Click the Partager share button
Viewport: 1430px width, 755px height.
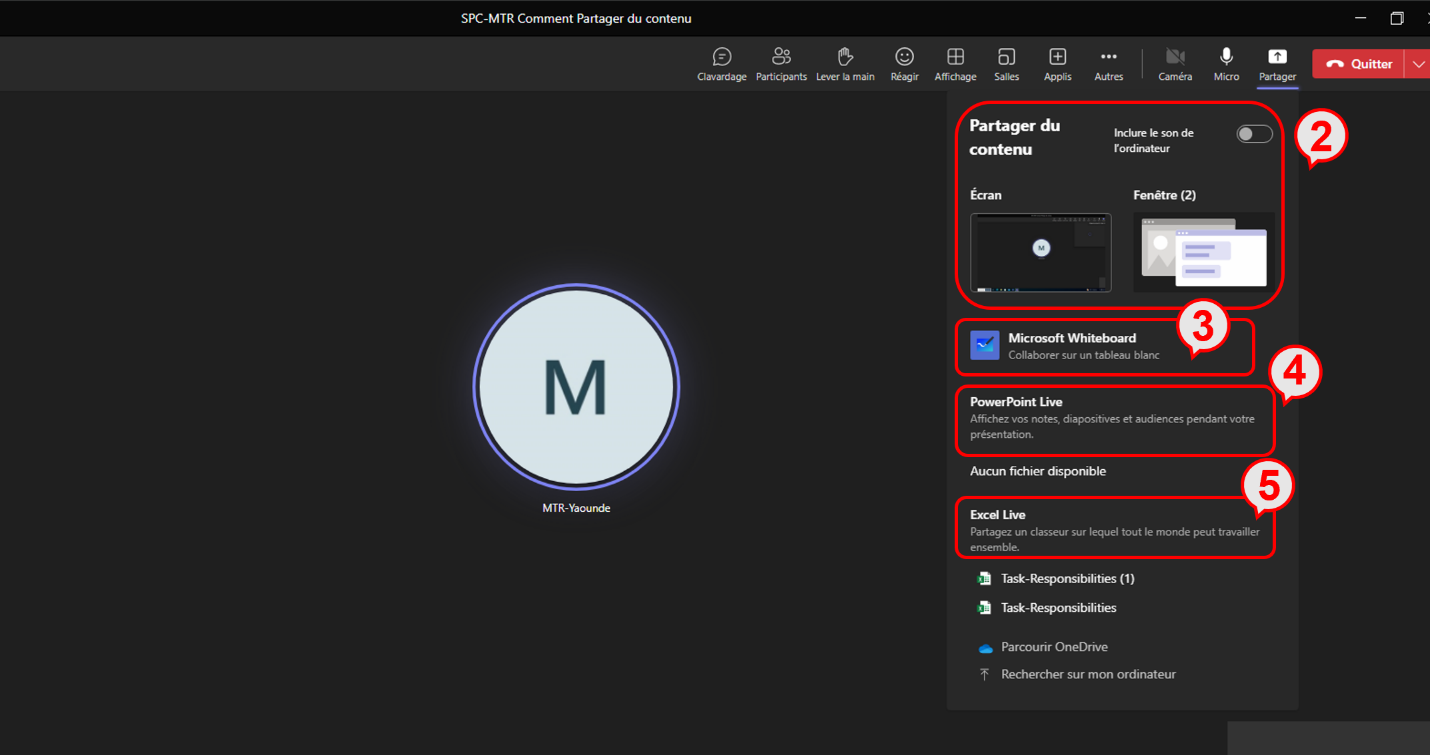point(1277,63)
